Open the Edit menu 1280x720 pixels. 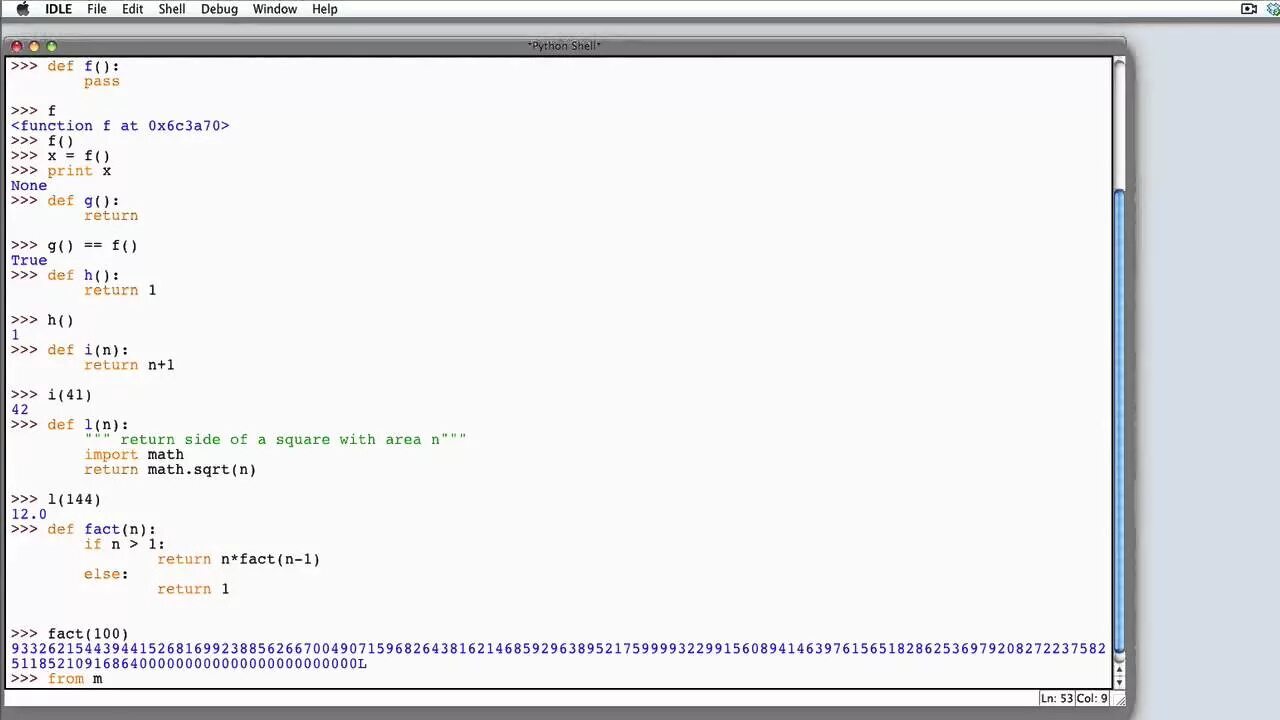coord(132,9)
